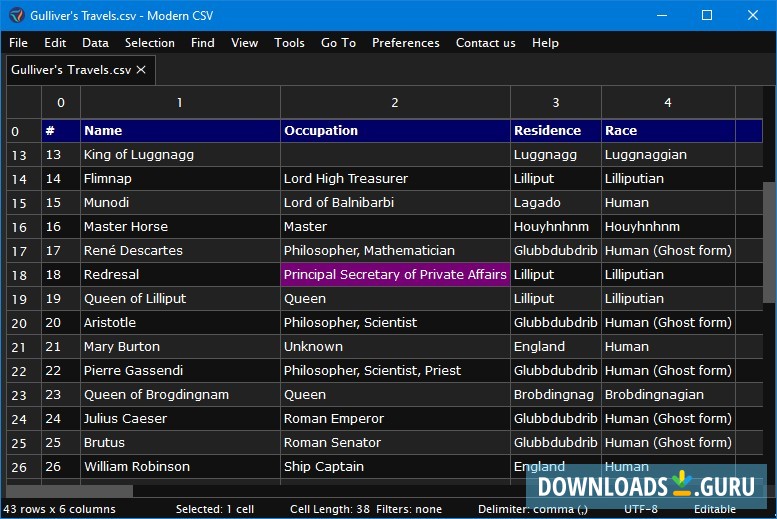Open the View menu
Screen dimensions: 777x519
[x=244, y=43]
